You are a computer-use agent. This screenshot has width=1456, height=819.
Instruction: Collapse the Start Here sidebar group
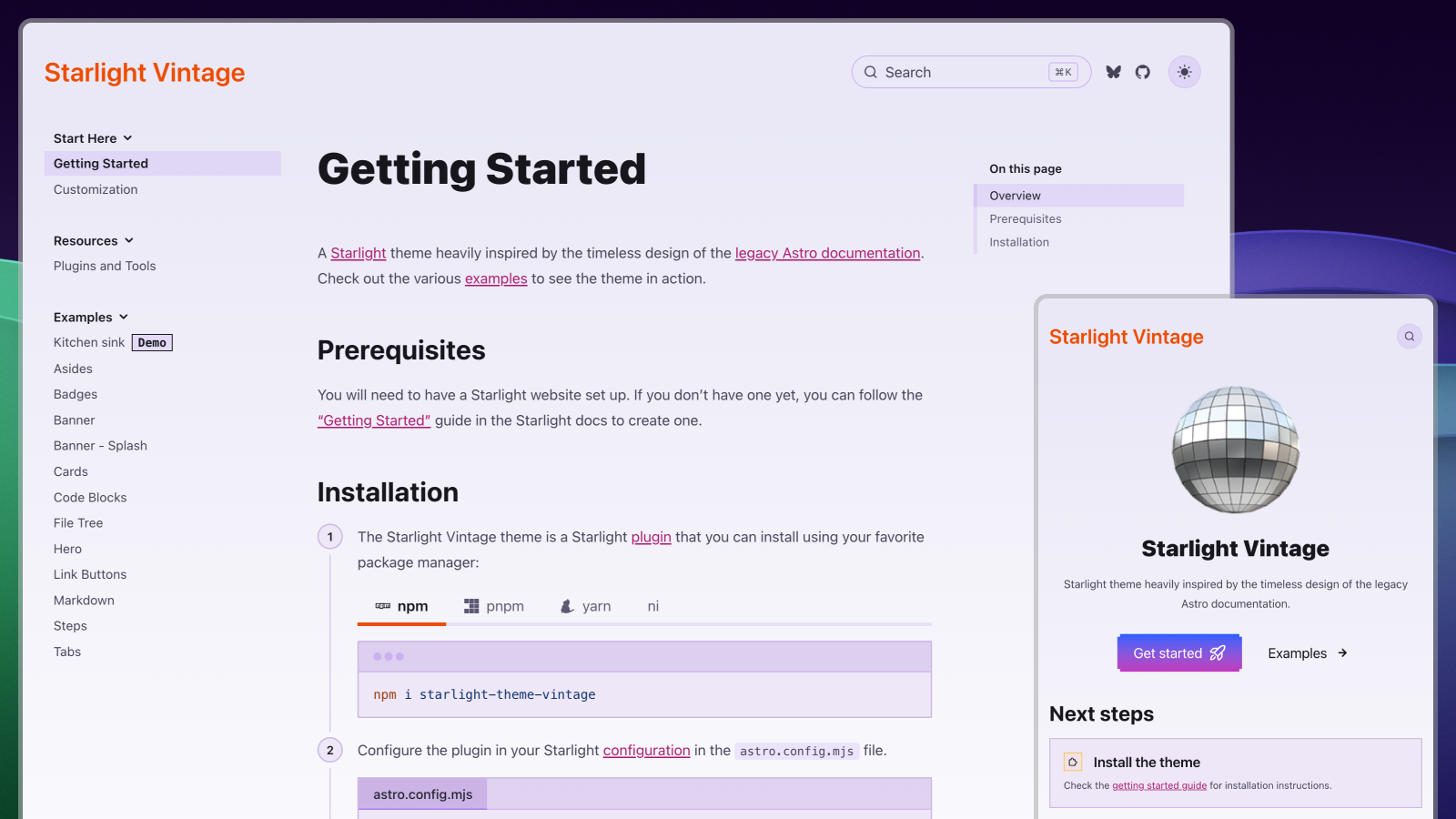tap(93, 138)
